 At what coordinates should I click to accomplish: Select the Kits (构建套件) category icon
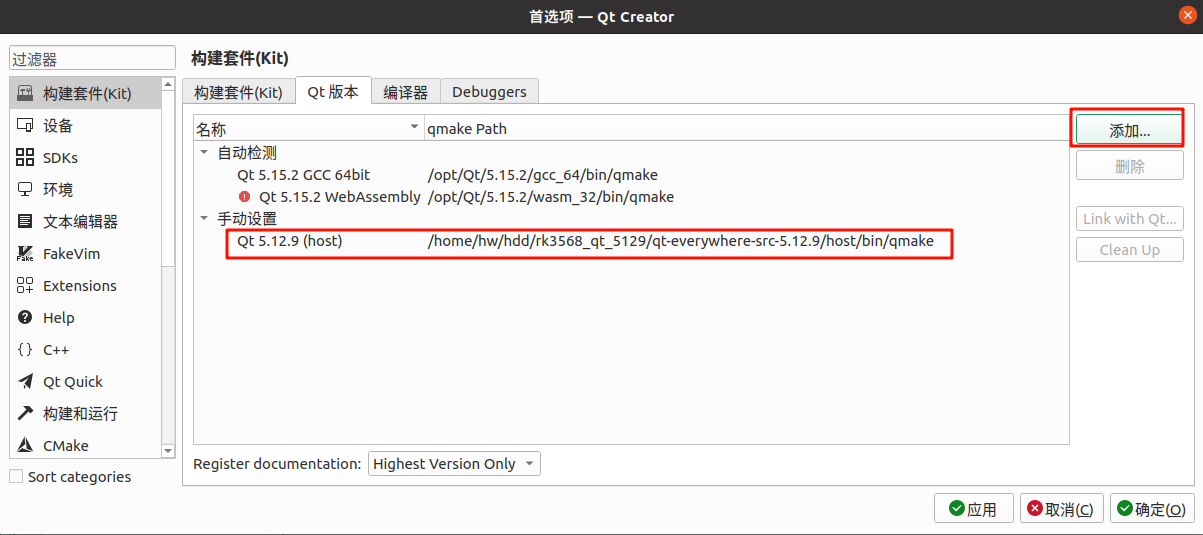pyautogui.click(x=25, y=94)
